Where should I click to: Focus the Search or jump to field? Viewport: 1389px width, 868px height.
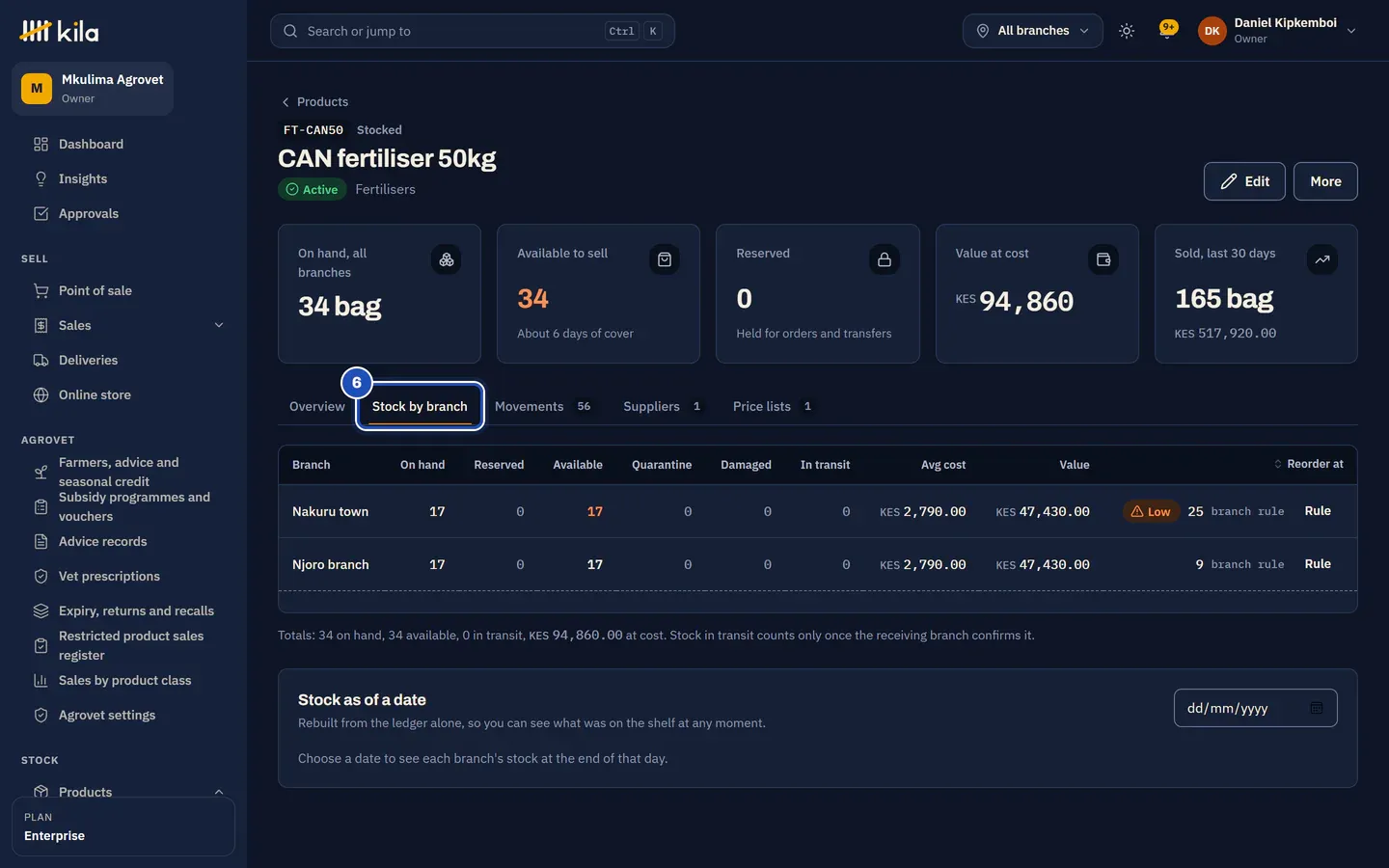pos(473,31)
